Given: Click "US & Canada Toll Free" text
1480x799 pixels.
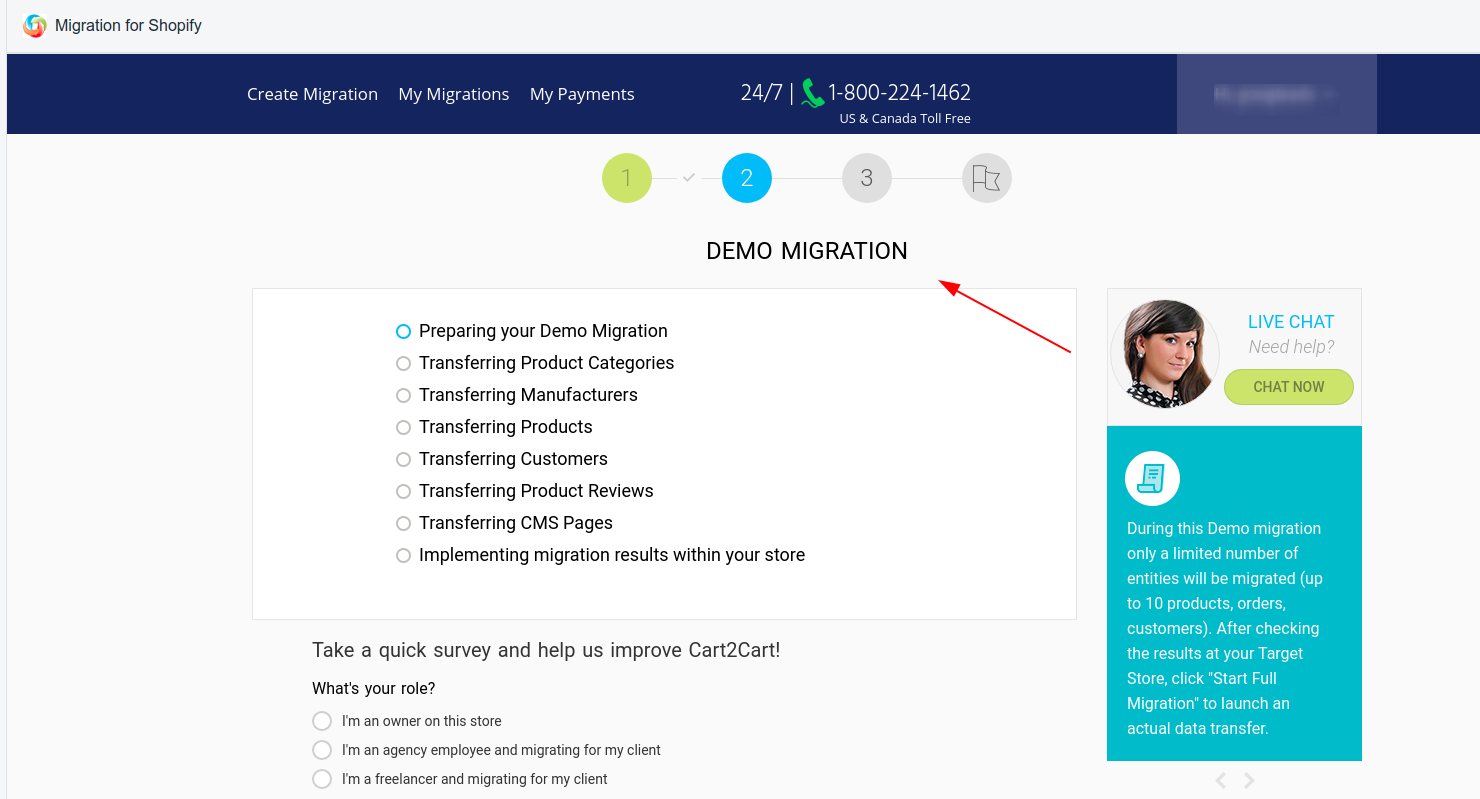Looking at the screenshot, I should coord(905,118).
